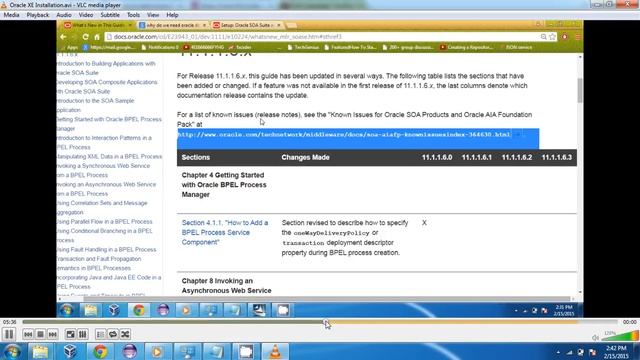Click Chrome back arrow in the video
The height and width of the screenshot is (360, 640).
pos(63,37)
